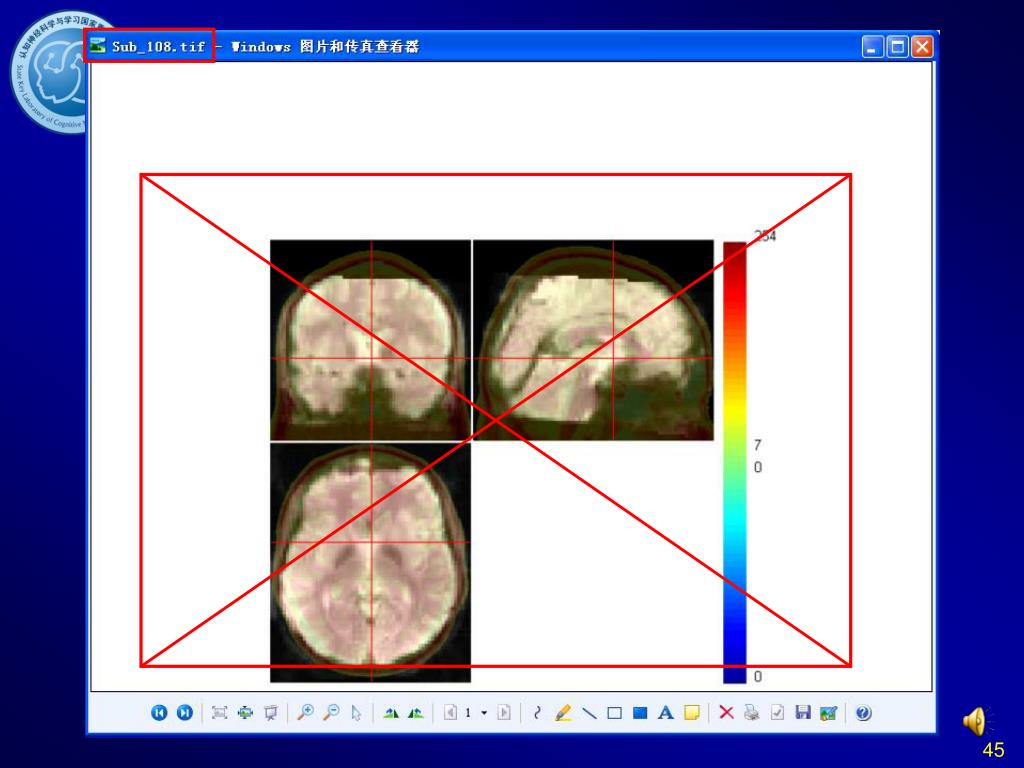Save with the floppy disk icon
This screenshot has height=768, width=1024.
803,712
